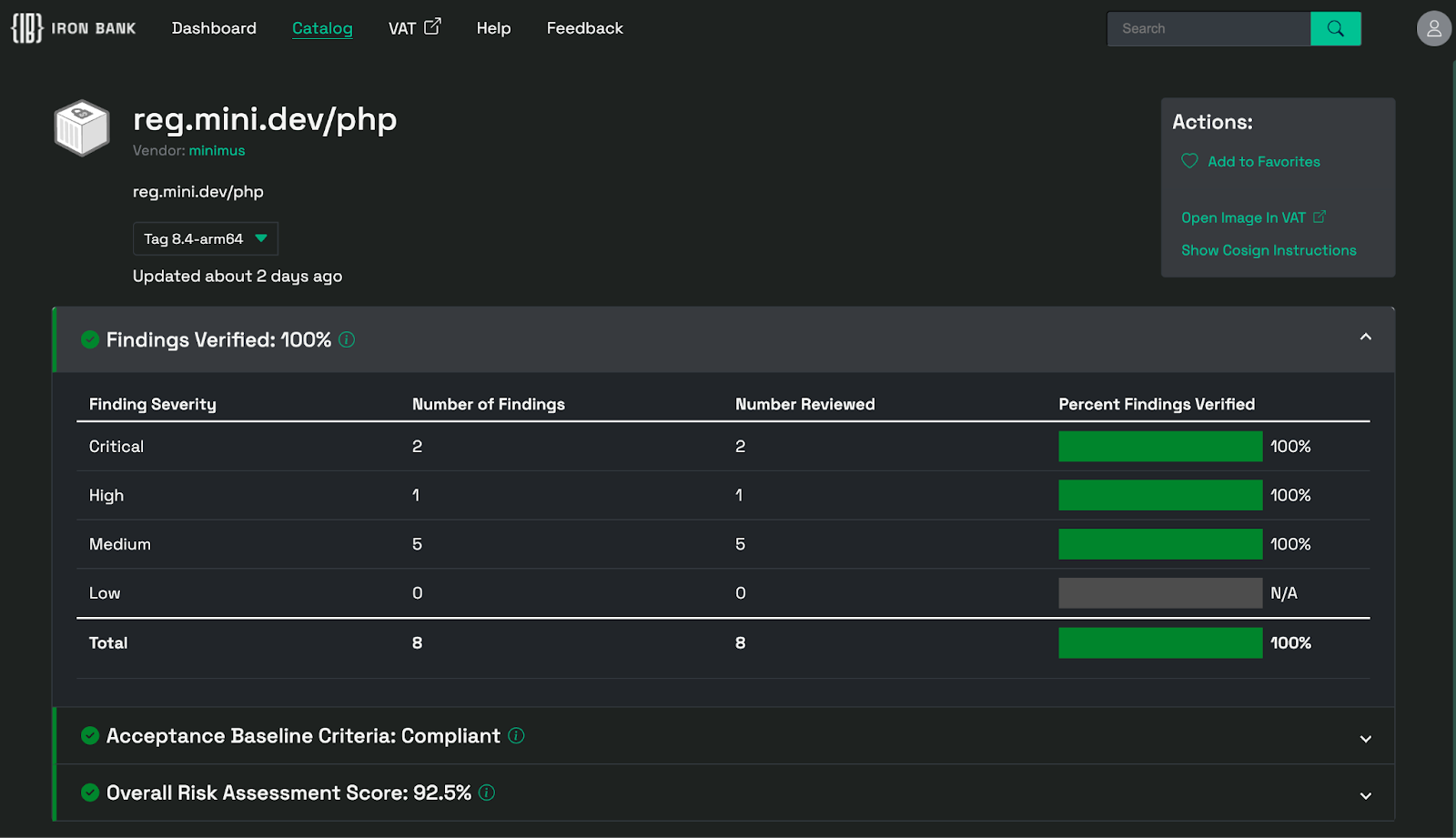Click the minimus vendor link
This screenshot has height=838, width=1456.
pos(217,151)
